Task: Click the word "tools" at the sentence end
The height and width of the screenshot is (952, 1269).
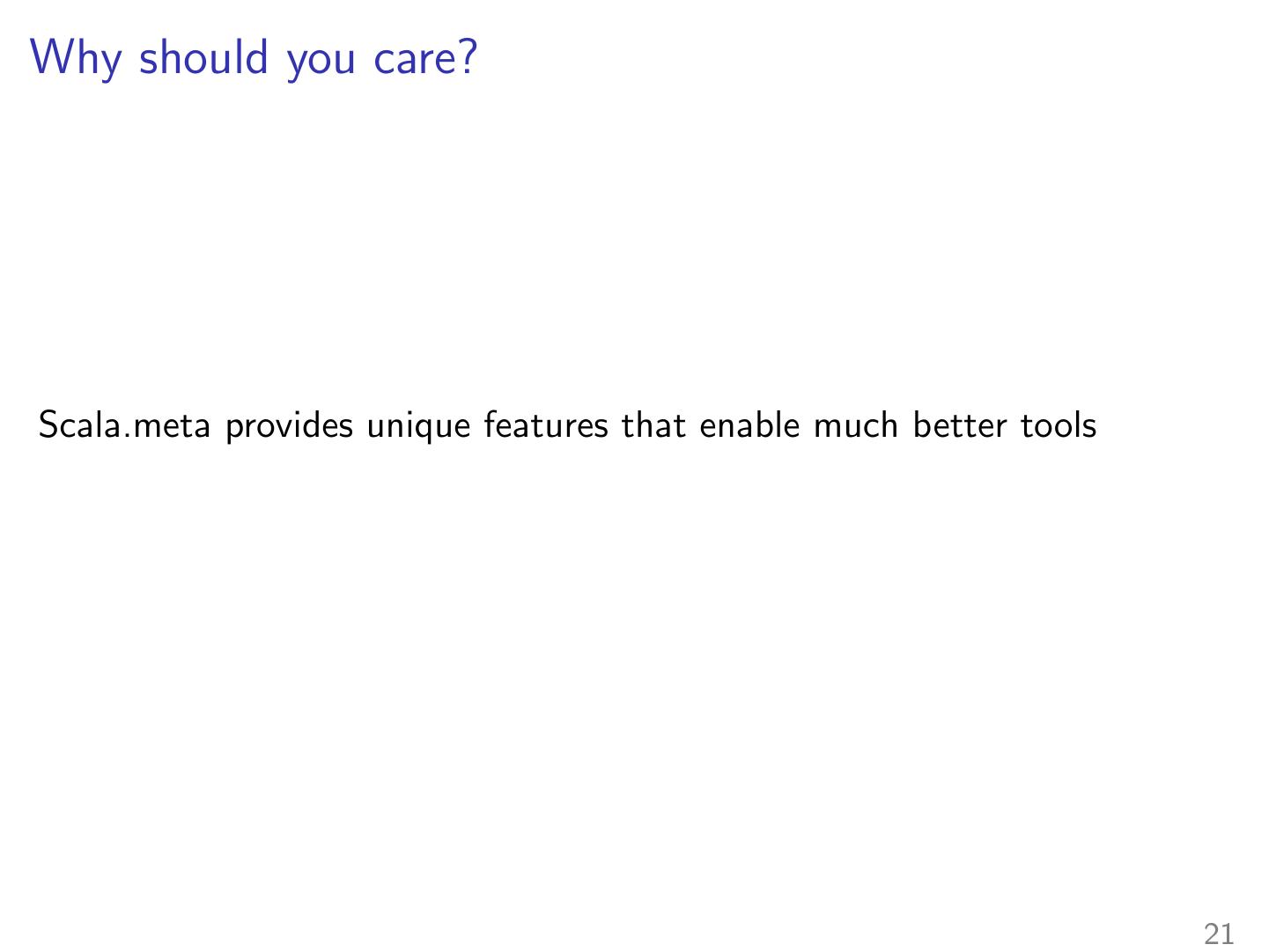Action: [1059, 425]
